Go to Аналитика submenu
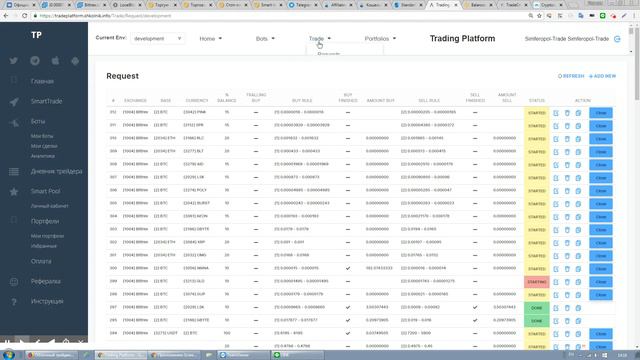 43,156
